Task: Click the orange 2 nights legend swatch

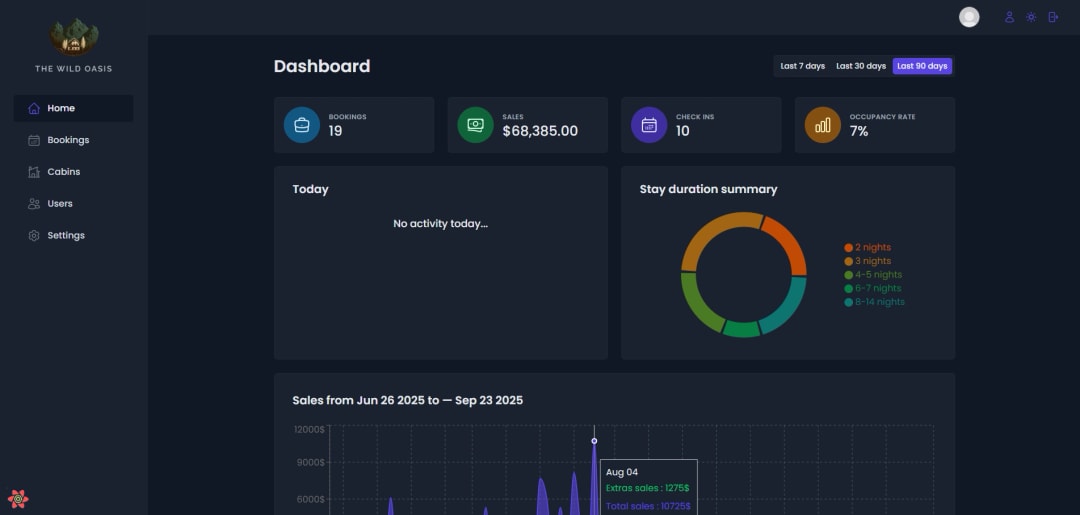Action: [849, 248]
